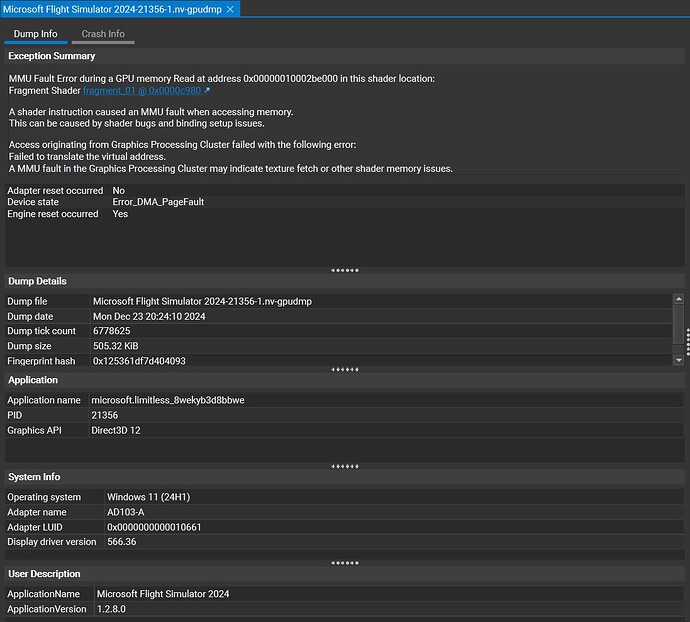Click the splitter dots below Exception Summary
The image size is (690, 622).
click(x=345, y=270)
